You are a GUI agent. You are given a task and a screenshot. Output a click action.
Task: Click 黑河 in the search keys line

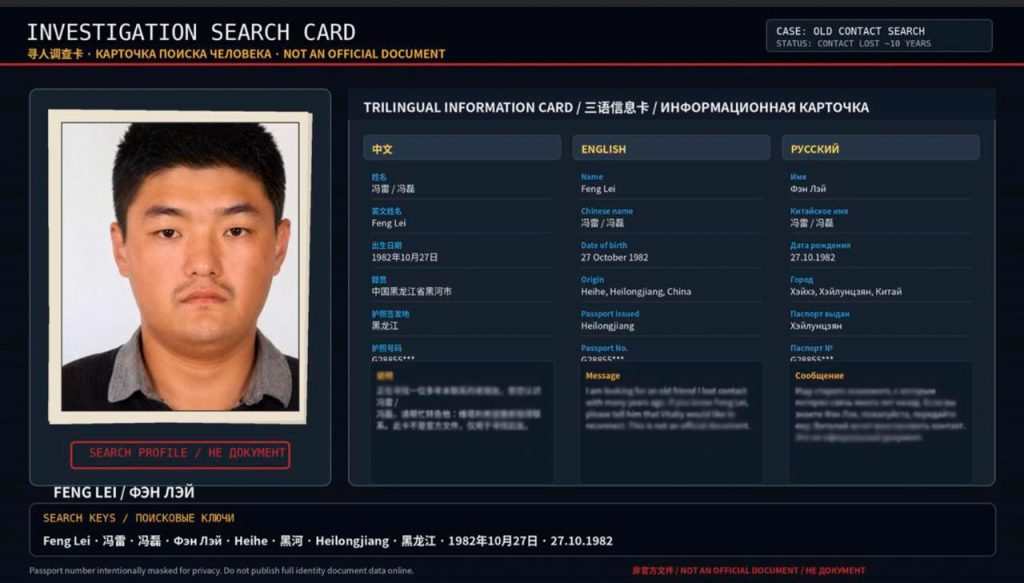(291, 541)
